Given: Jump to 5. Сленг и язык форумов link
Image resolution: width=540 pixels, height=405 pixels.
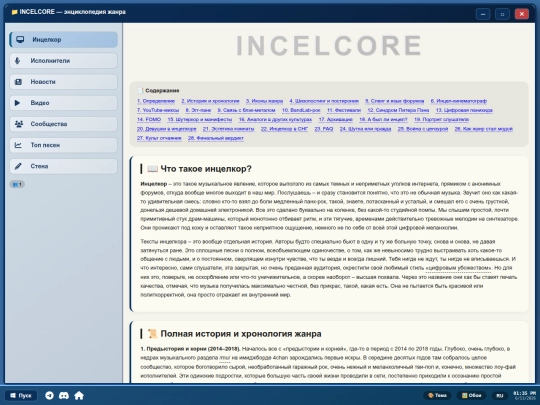Looking at the screenshot, I should [394, 101].
